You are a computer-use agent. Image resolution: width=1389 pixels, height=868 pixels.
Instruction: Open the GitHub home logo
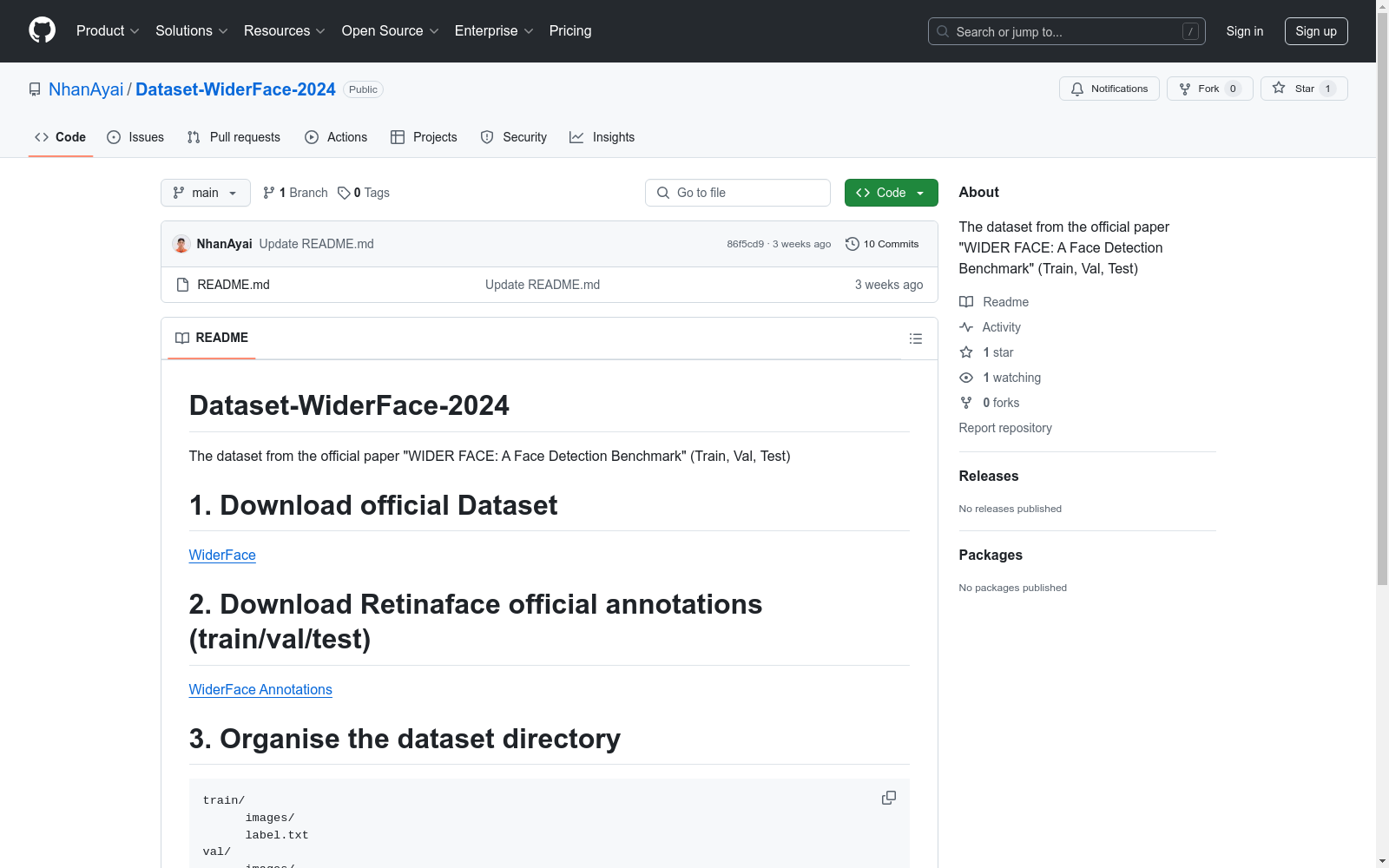point(42,30)
